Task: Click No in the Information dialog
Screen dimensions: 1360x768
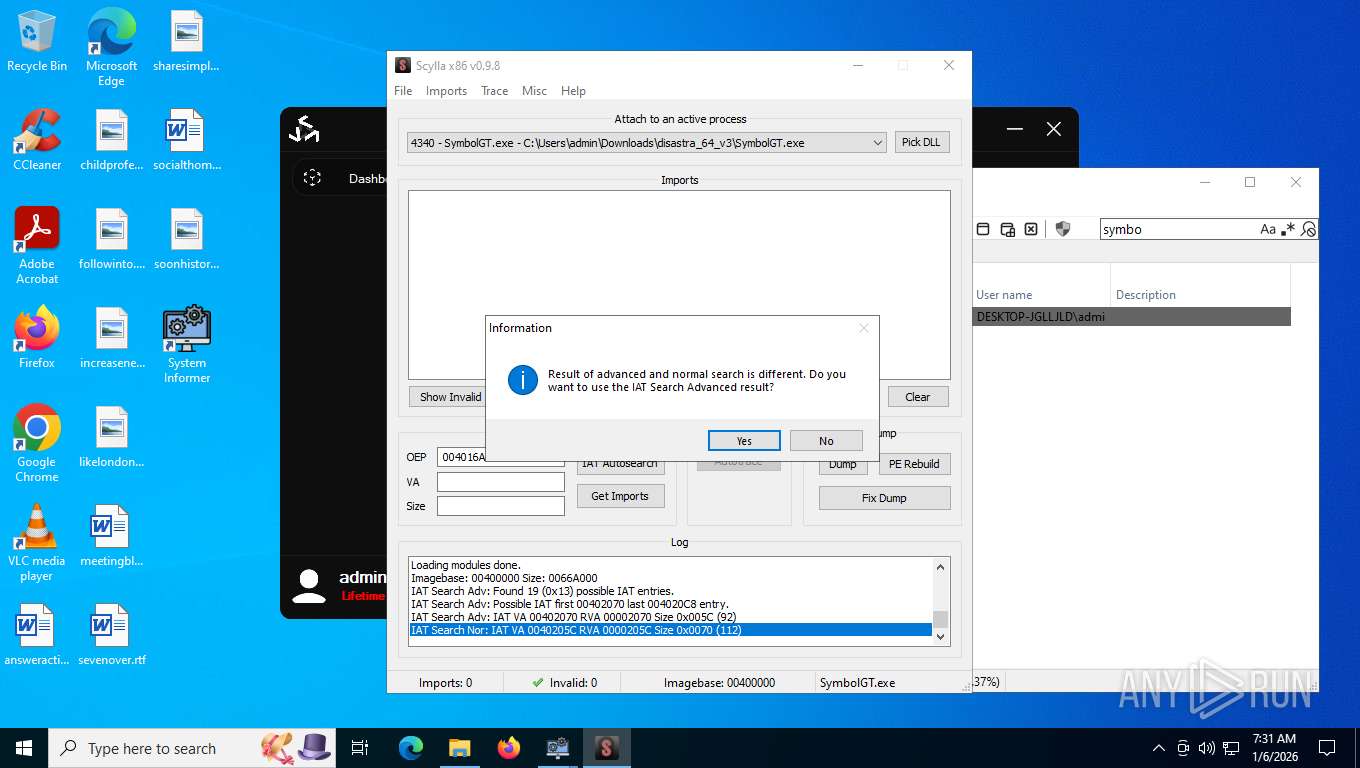Action: point(826,441)
